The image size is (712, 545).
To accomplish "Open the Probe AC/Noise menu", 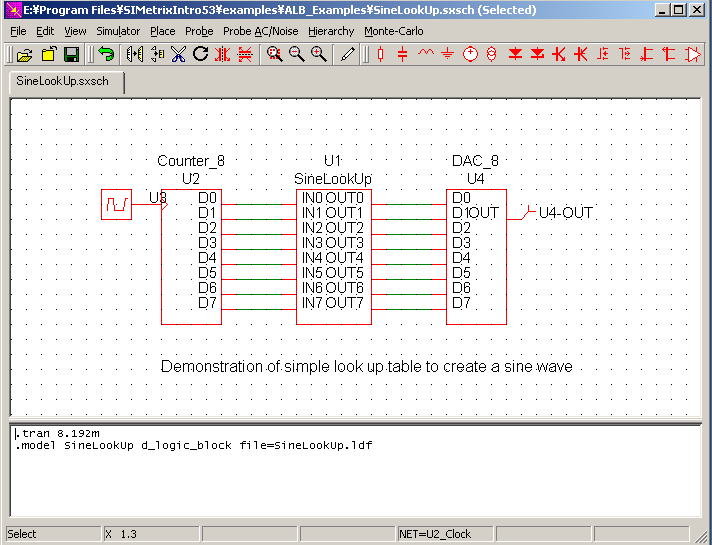I will coord(261,31).
